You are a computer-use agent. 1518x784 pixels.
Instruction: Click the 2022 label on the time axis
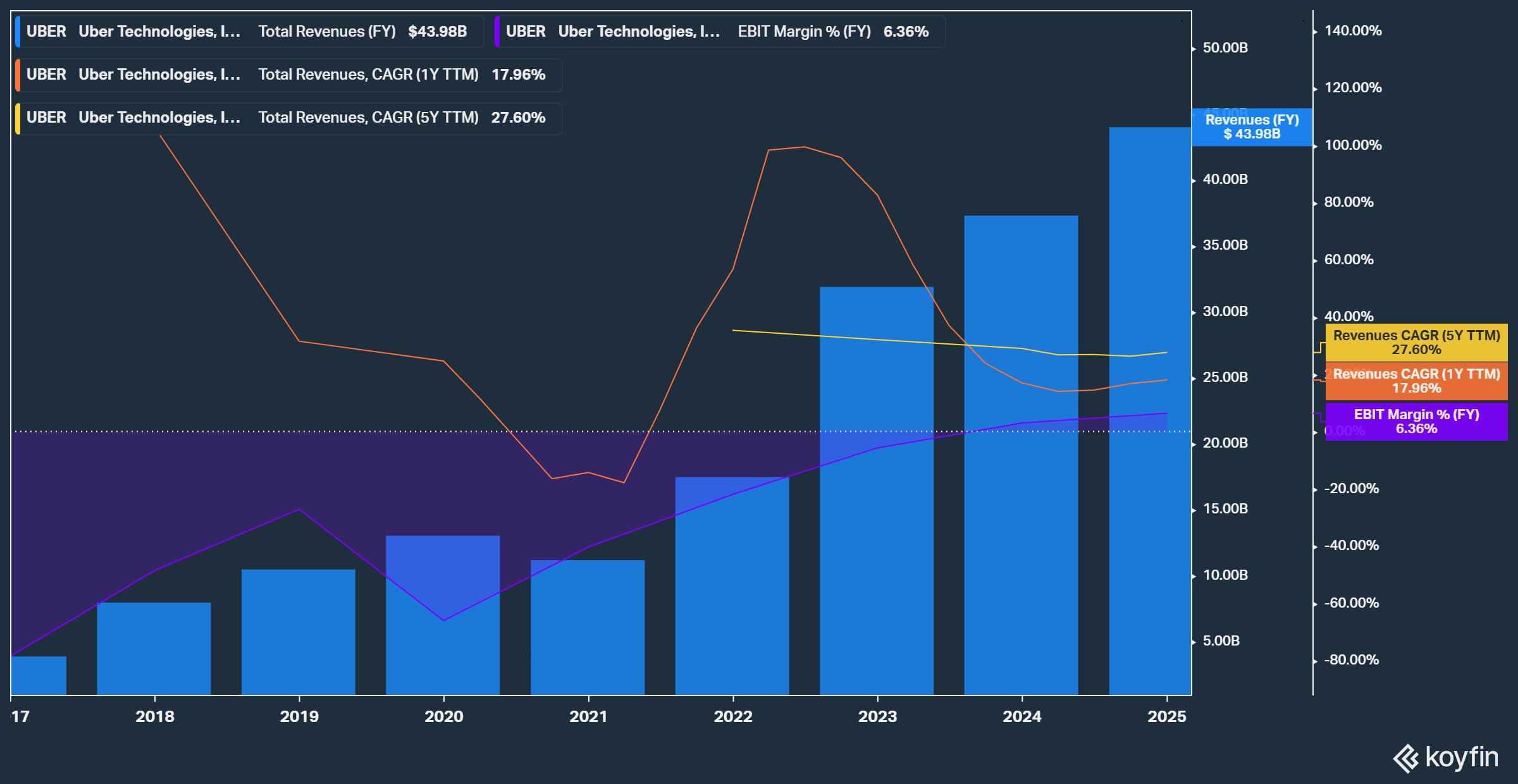click(x=733, y=716)
